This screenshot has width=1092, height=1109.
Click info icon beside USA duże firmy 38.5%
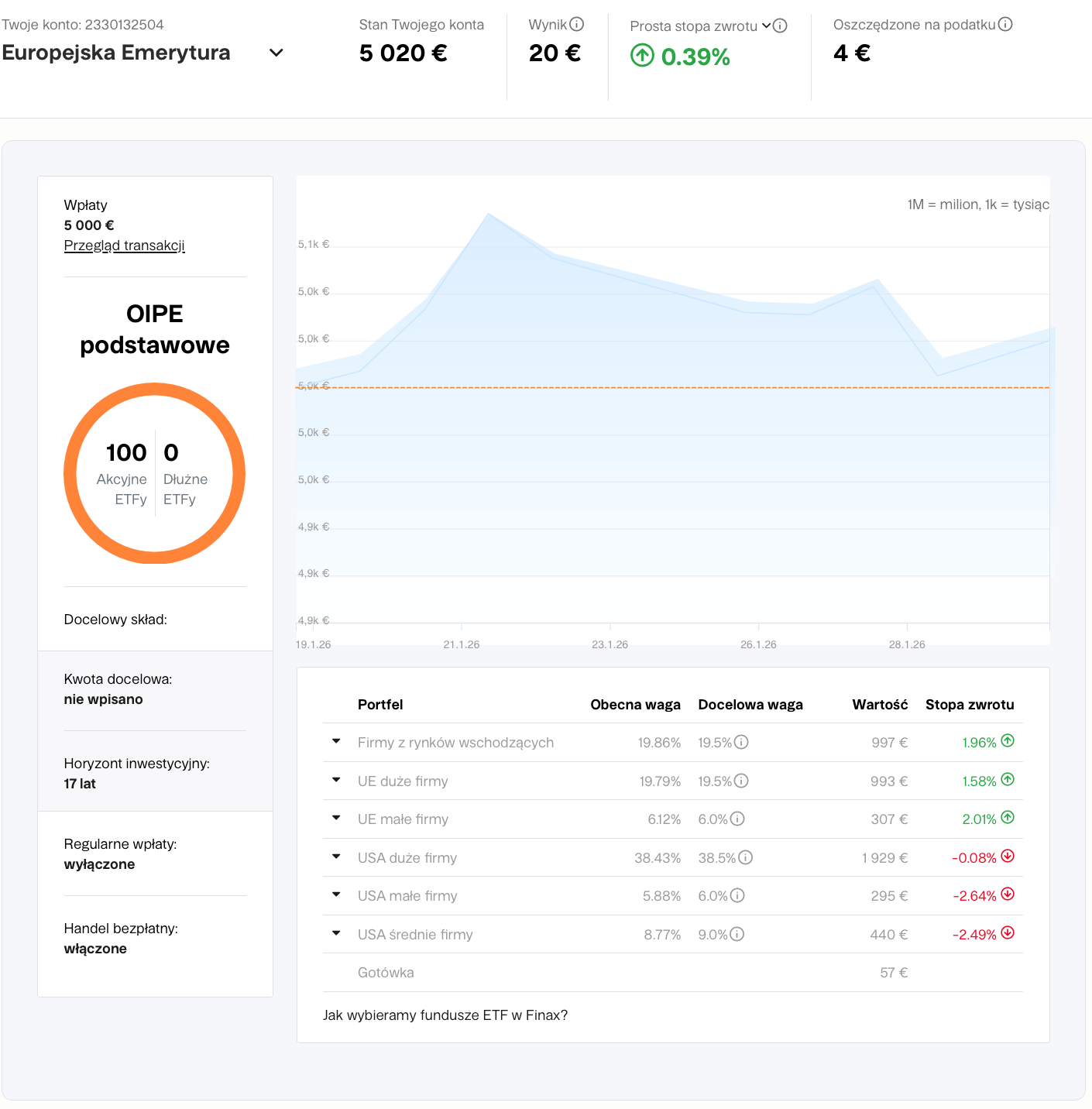click(x=745, y=857)
